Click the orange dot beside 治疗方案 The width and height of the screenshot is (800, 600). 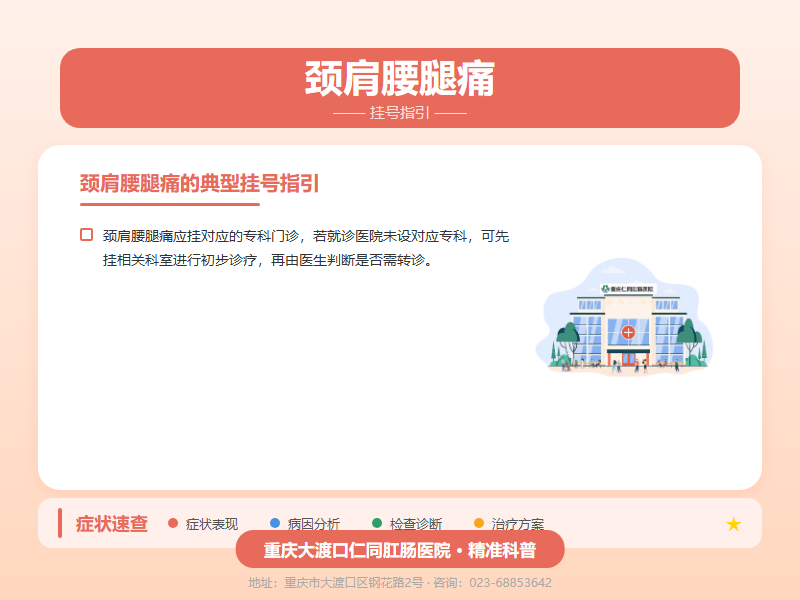(479, 523)
